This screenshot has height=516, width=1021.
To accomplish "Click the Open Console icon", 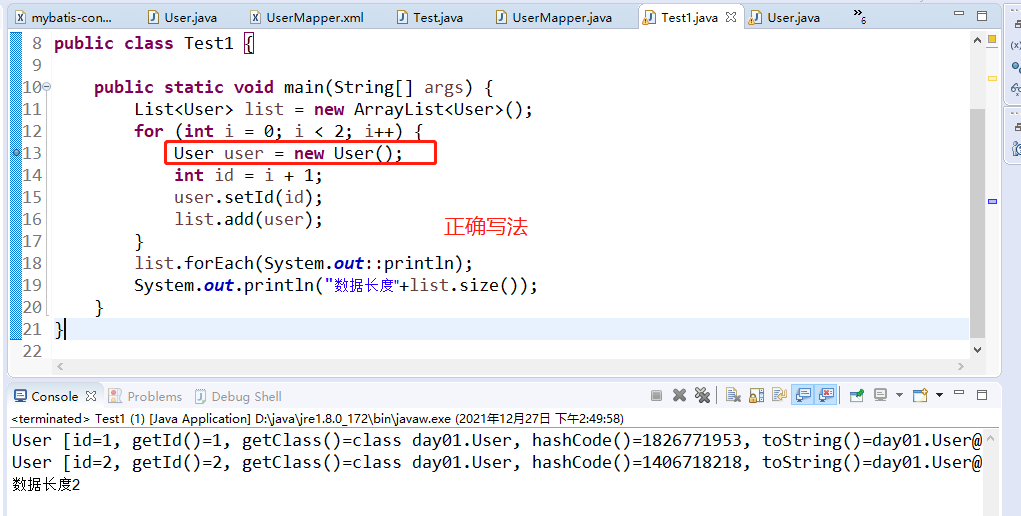I will [920, 395].
